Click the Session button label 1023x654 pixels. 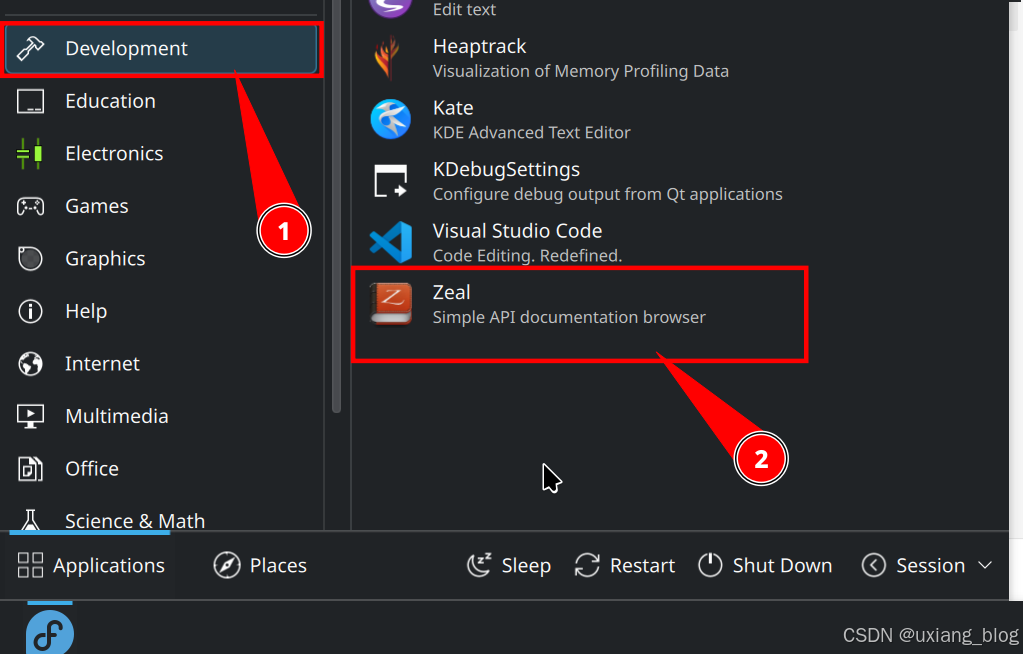pyautogui.click(x=930, y=565)
